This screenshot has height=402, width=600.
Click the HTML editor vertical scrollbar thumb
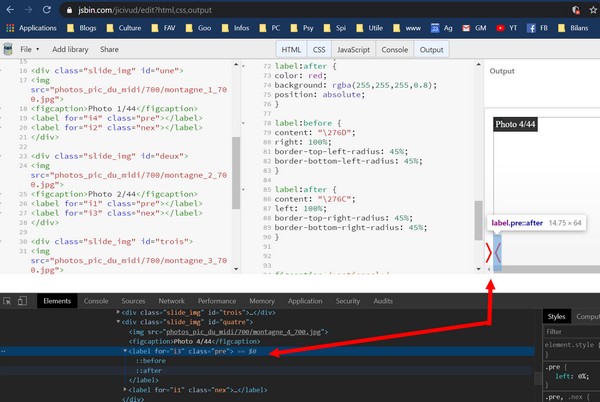[x=236, y=173]
